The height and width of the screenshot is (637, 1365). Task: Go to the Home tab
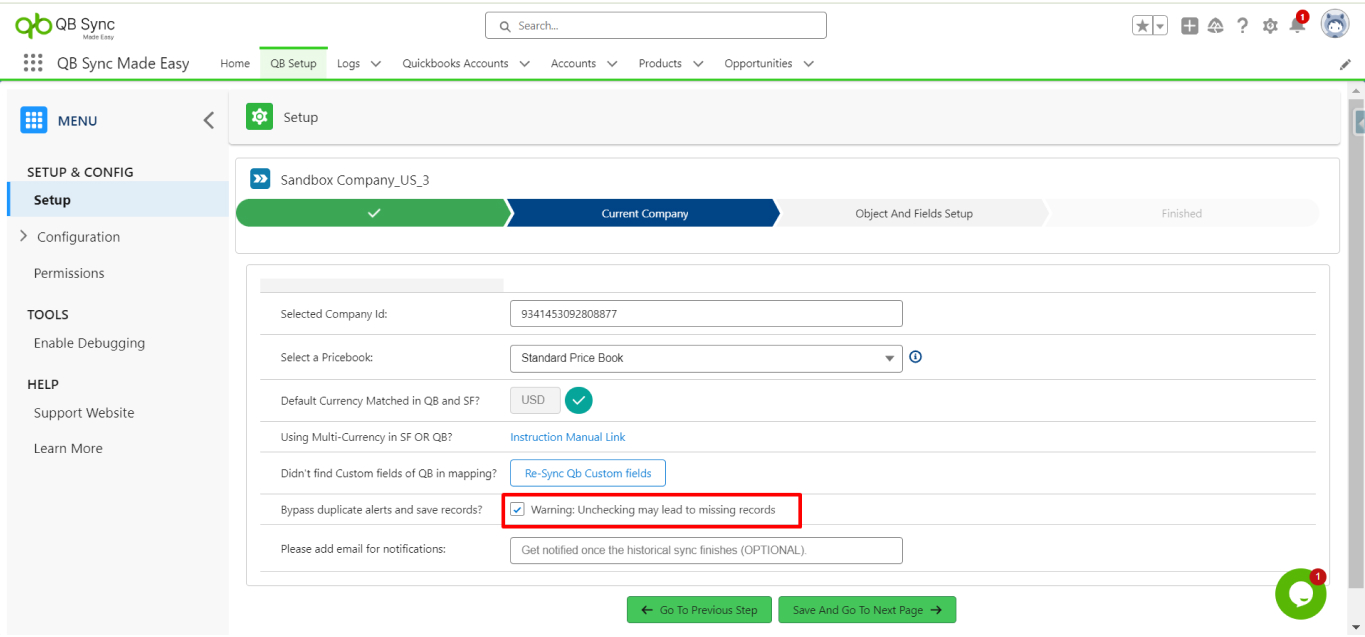(x=235, y=64)
